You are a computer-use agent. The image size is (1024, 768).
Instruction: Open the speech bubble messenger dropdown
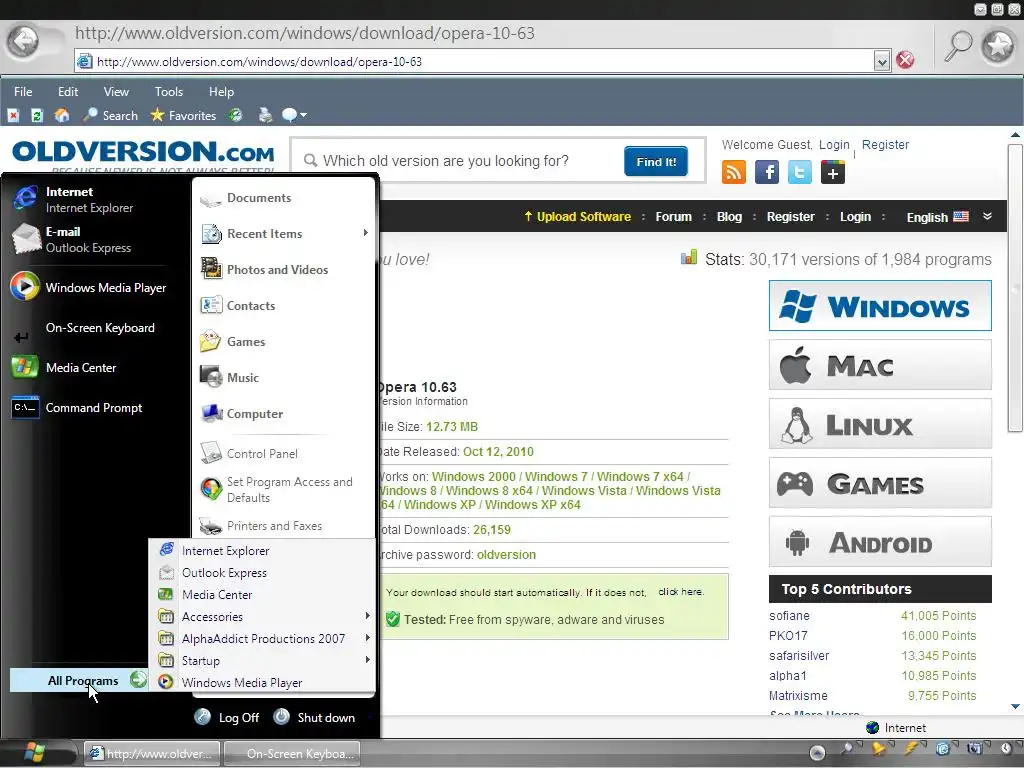(294, 116)
